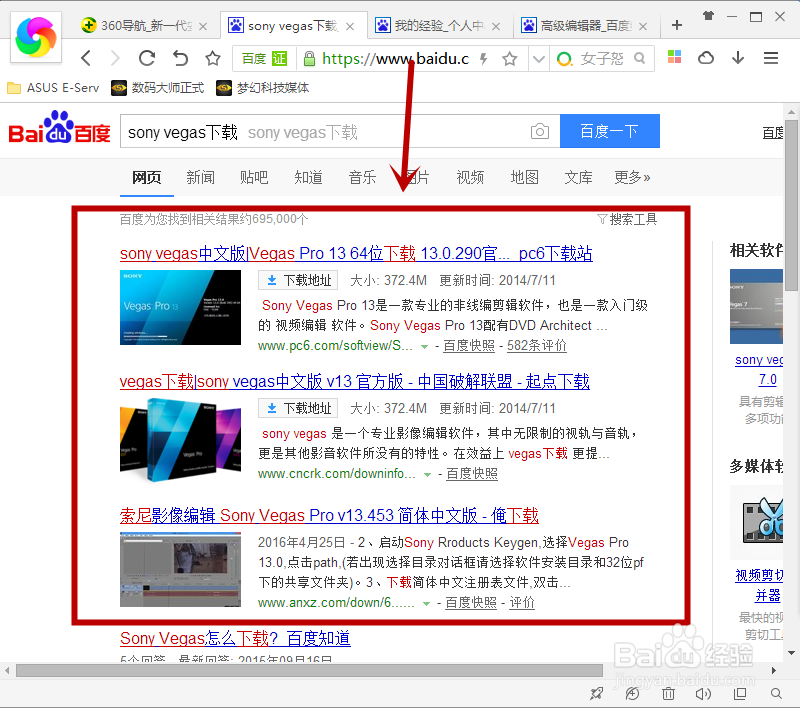Click the lightning speed-mode icon

pyautogui.click(x=484, y=59)
